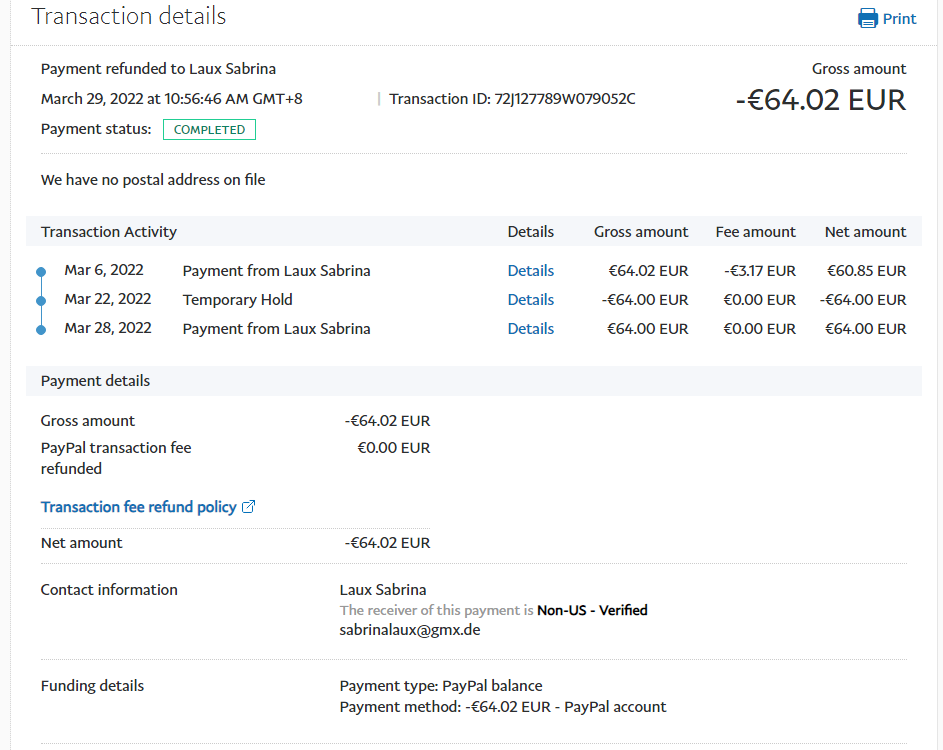Click the COMPLETED payment status badge
This screenshot has height=750, width=943.
(x=209, y=130)
